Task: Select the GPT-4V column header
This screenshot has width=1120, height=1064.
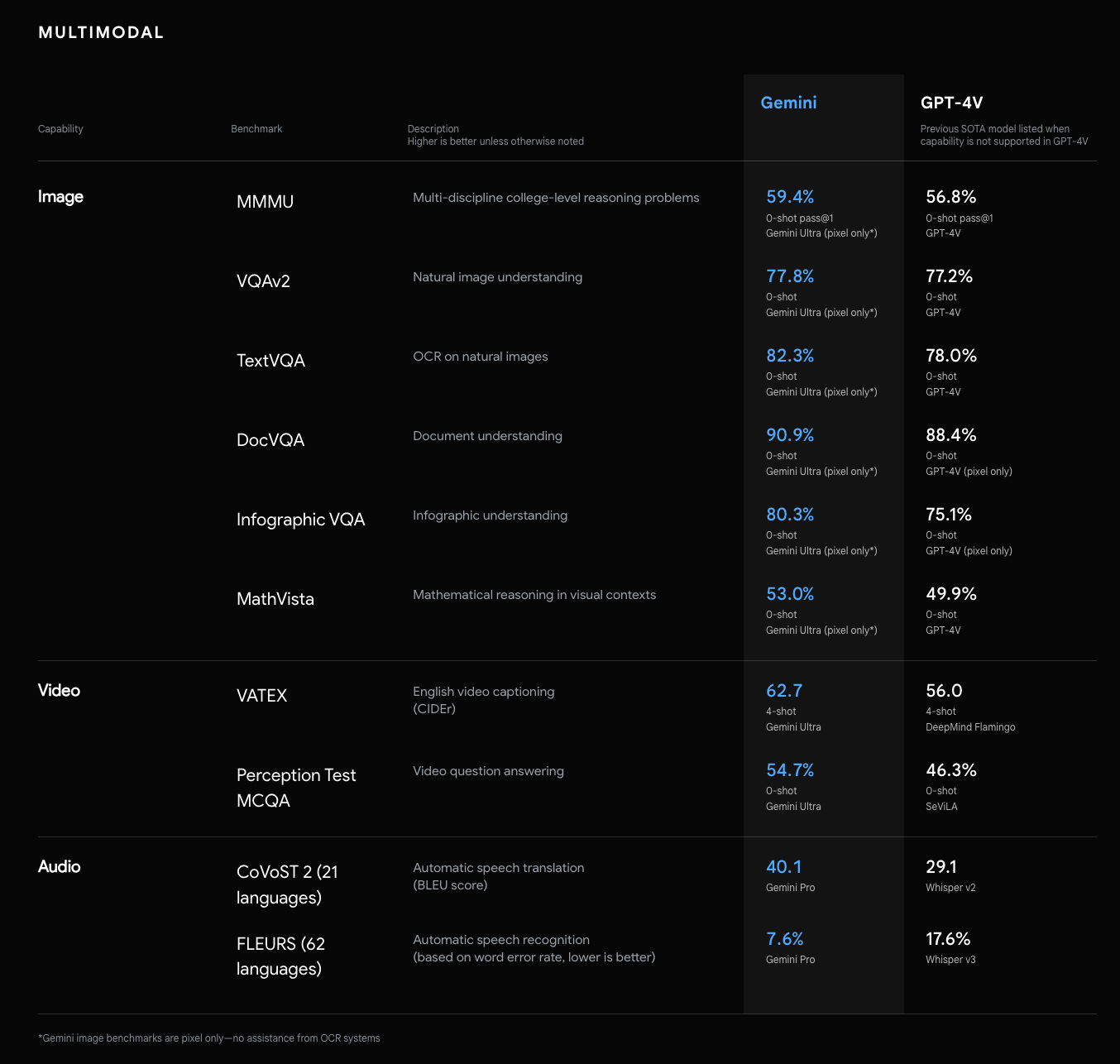Action: point(951,103)
